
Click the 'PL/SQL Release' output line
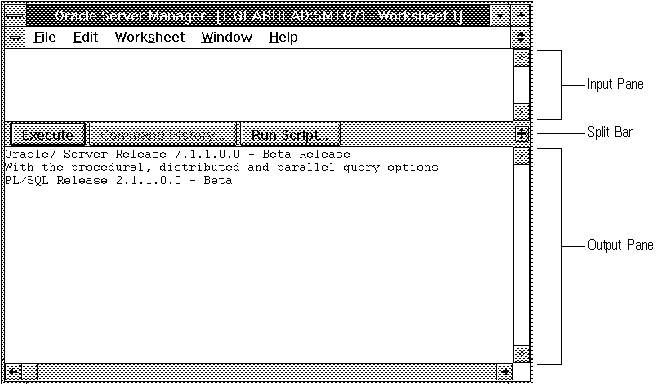click(x=119, y=180)
